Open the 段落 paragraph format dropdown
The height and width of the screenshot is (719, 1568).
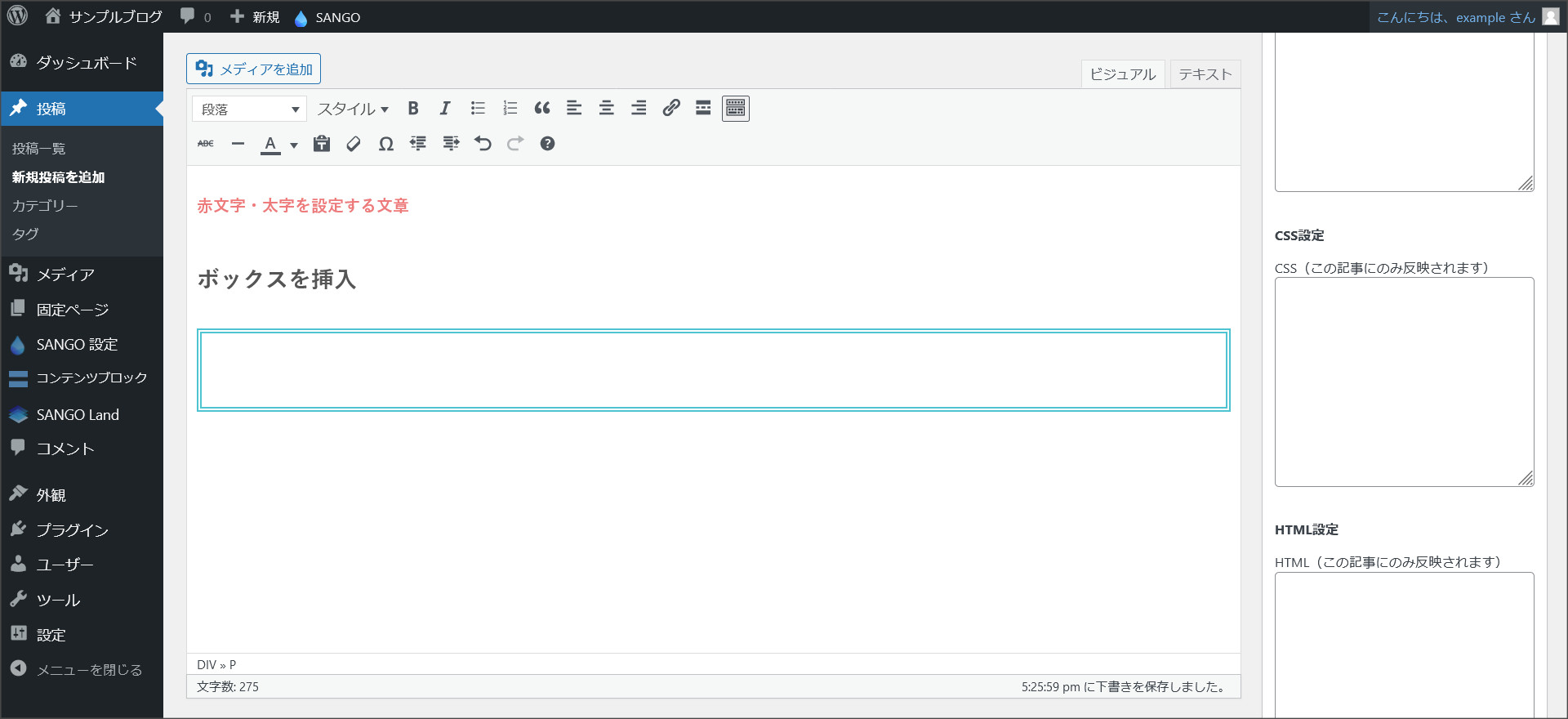[249, 109]
